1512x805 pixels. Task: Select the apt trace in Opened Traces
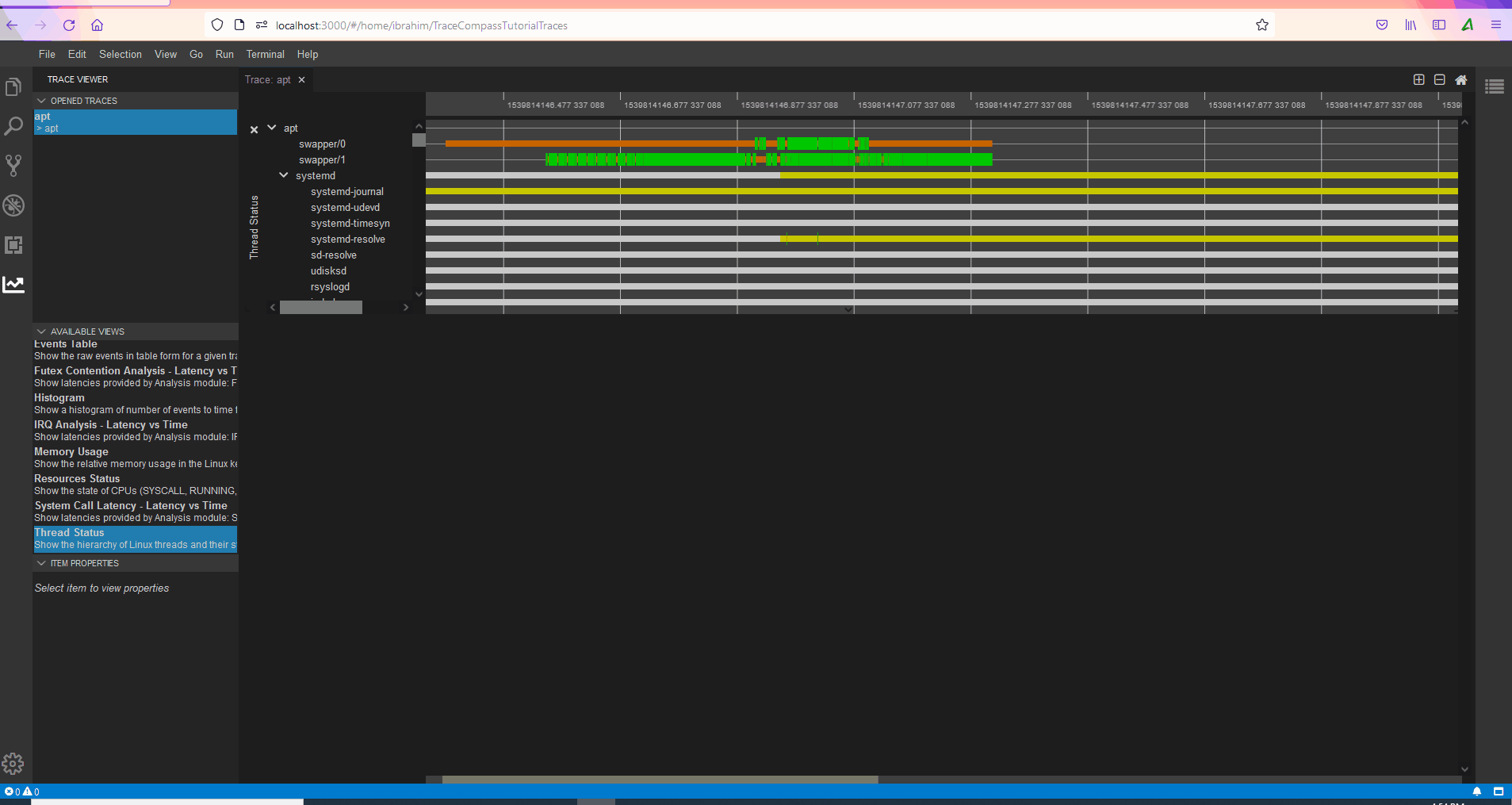click(x=135, y=122)
